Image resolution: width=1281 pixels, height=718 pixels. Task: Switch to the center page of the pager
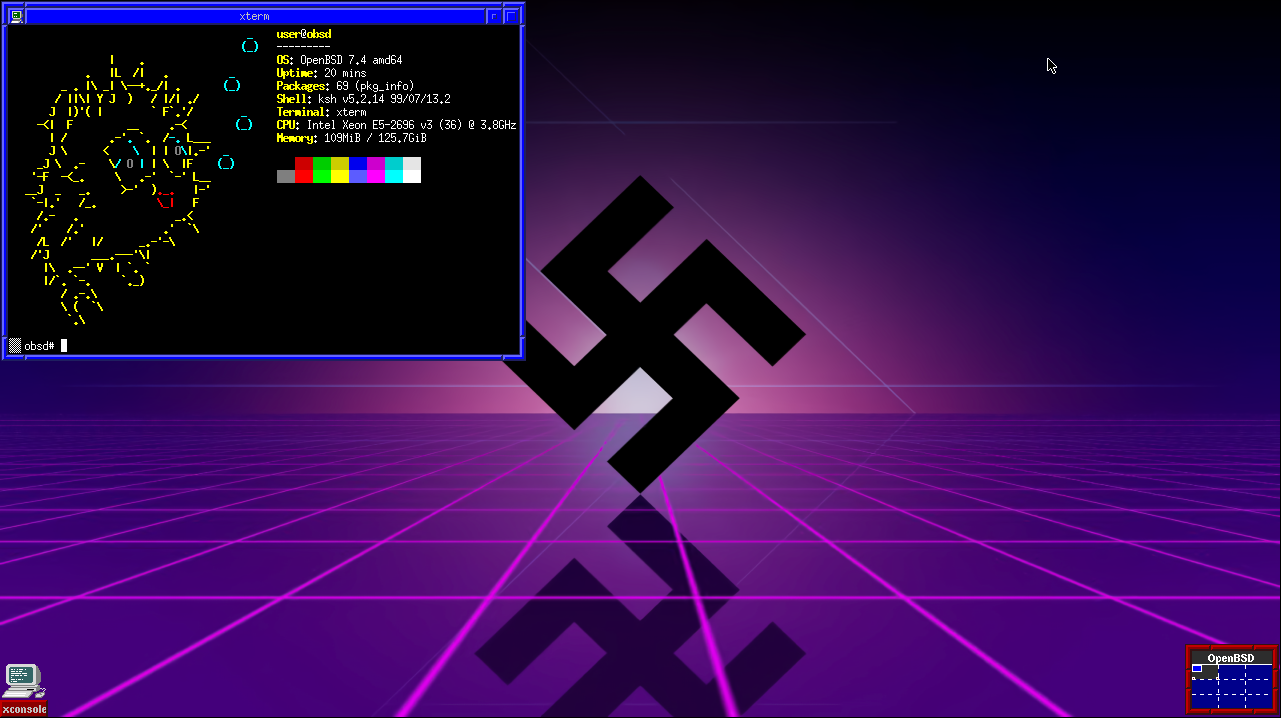1231,687
